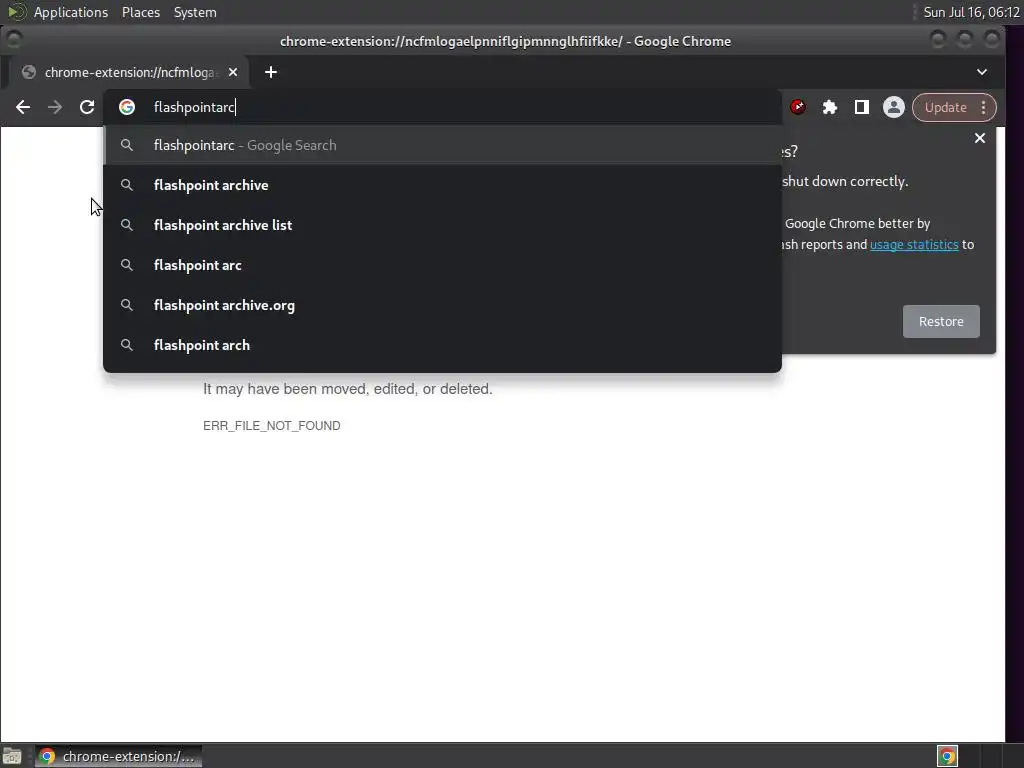
Task: Select suggestion 'flashpoint archive.org'
Action: pos(442,305)
